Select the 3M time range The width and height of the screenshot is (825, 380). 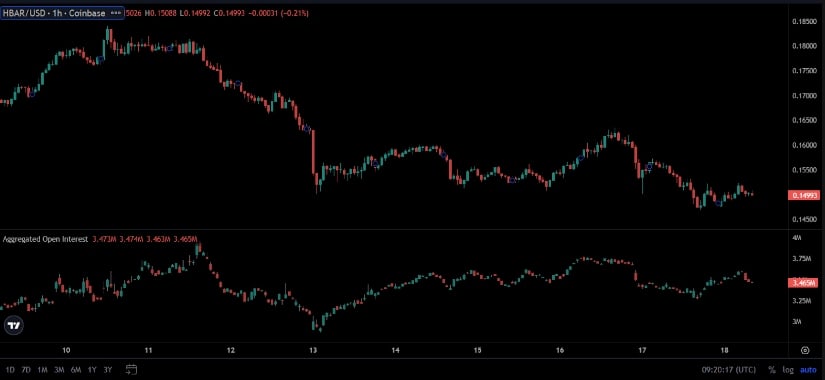tap(59, 369)
